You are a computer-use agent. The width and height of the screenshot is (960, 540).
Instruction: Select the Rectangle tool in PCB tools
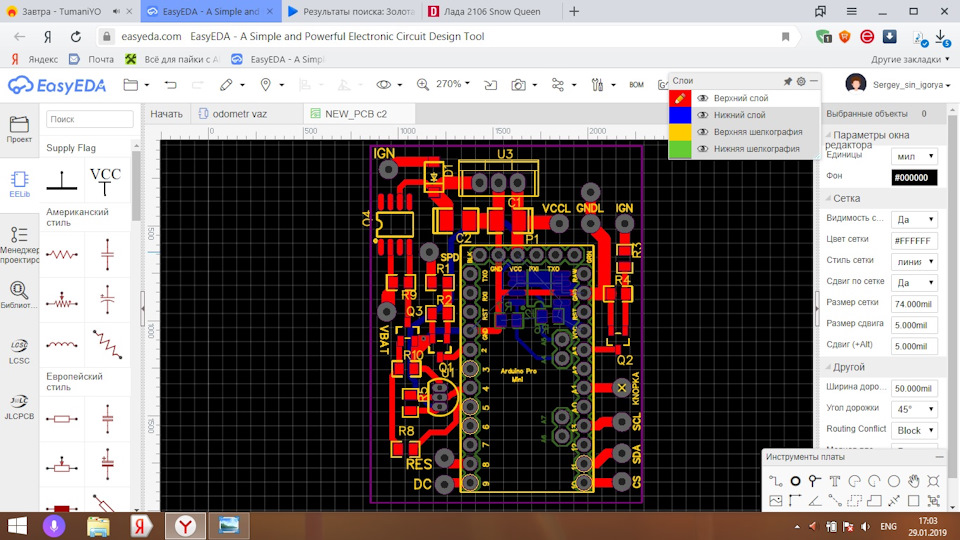[913, 501]
